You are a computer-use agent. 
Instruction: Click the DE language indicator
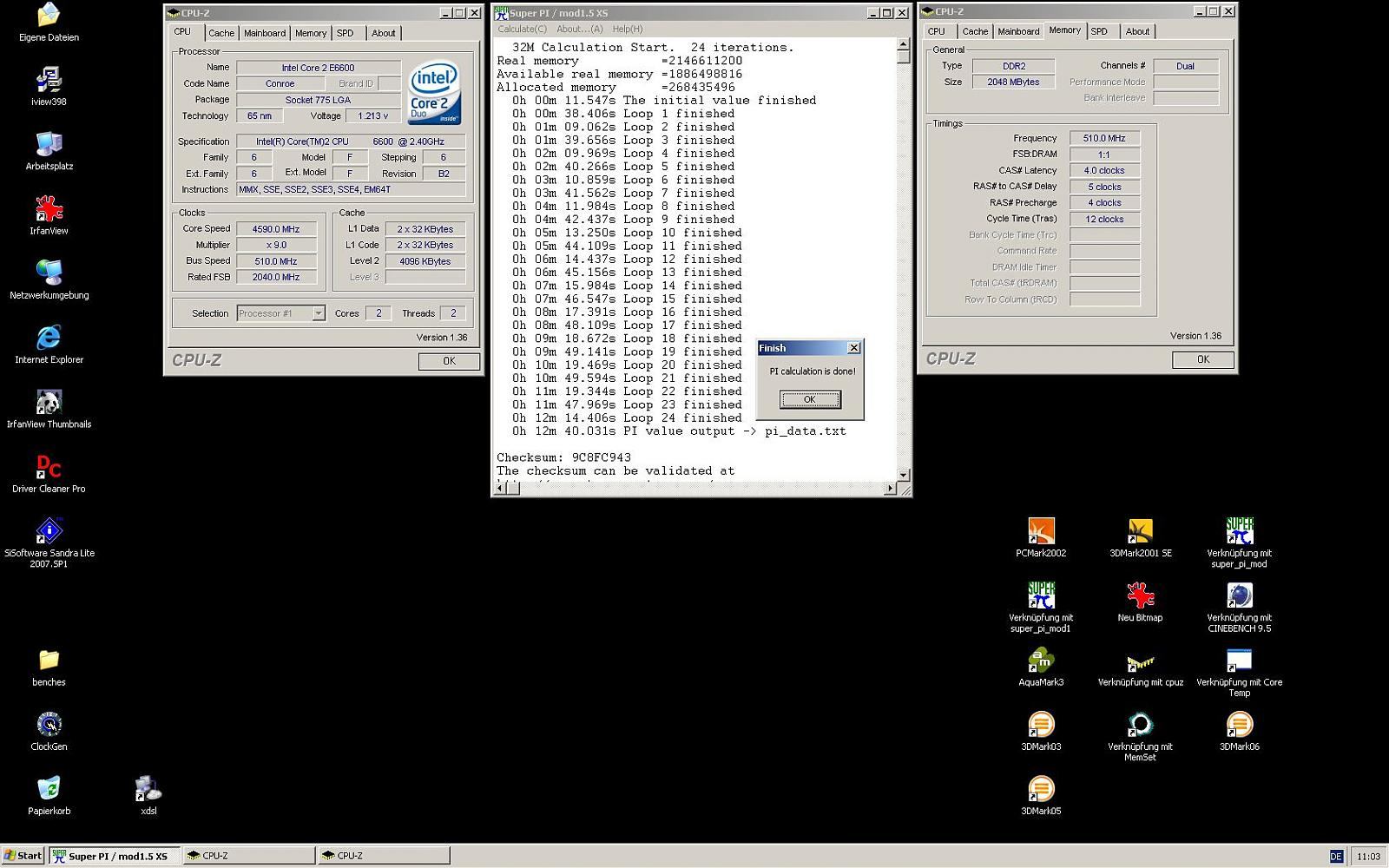(1336, 857)
